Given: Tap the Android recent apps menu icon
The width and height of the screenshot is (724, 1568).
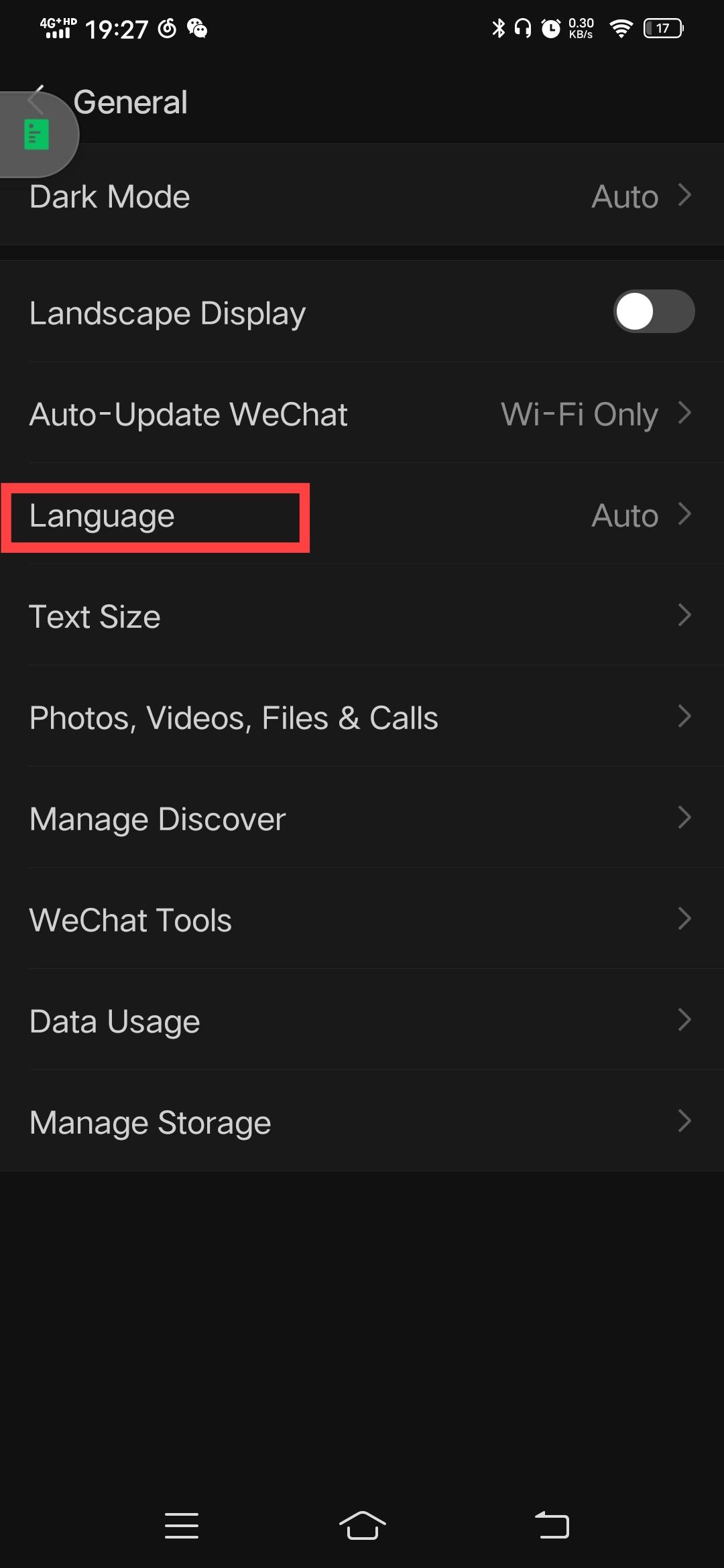Looking at the screenshot, I should pyautogui.click(x=182, y=1526).
